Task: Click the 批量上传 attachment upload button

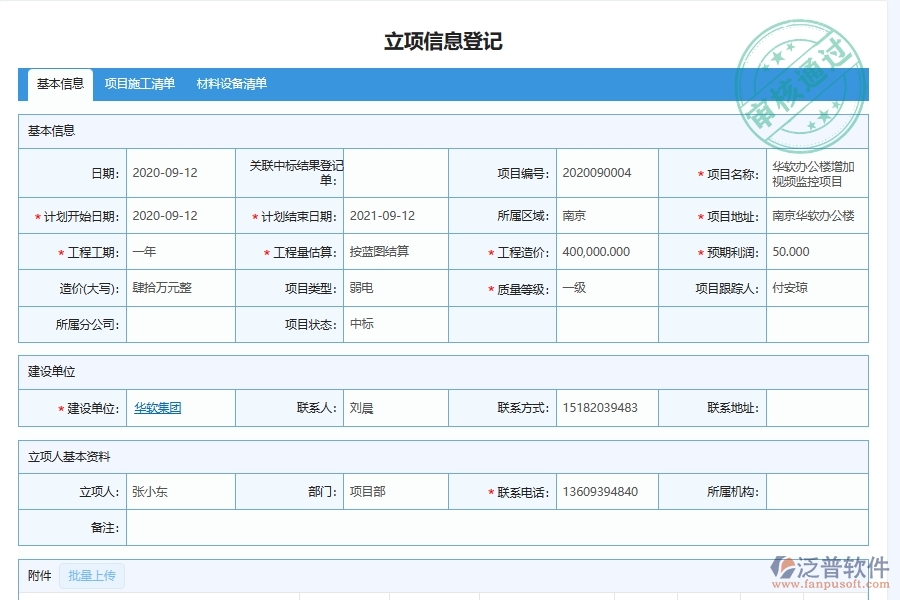Action: (90, 576)
